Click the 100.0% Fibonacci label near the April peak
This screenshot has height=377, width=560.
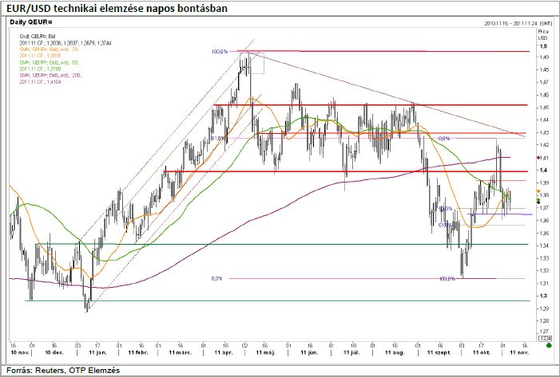[x=220, y=52]
